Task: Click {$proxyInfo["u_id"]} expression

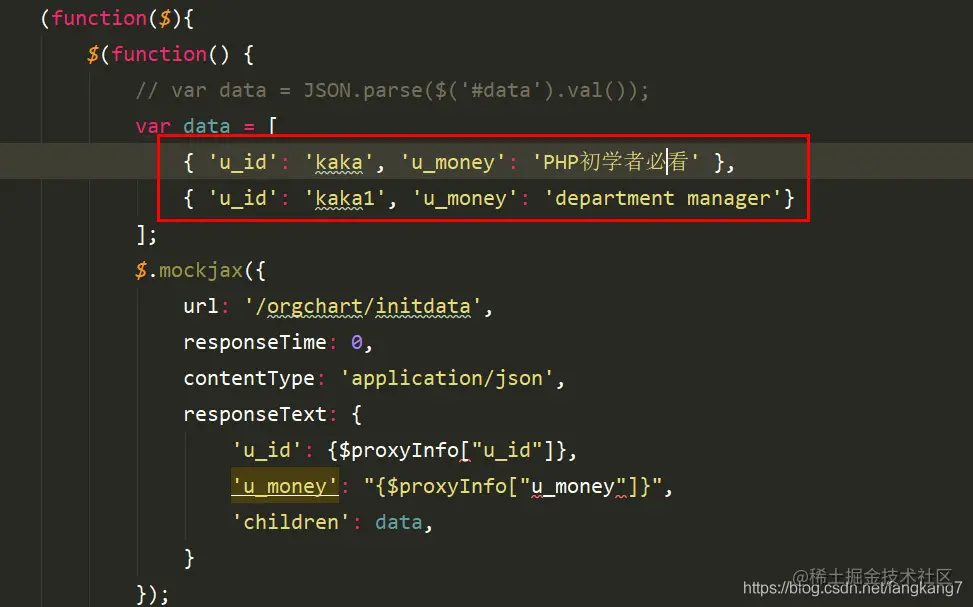Action: pos(447,450)
